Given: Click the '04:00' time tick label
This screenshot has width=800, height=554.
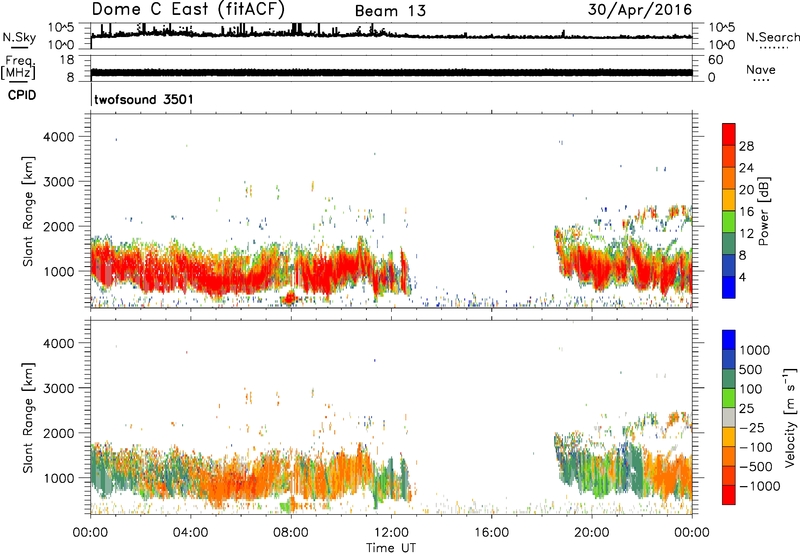Looking at the screenshot, I should point(190,533).
